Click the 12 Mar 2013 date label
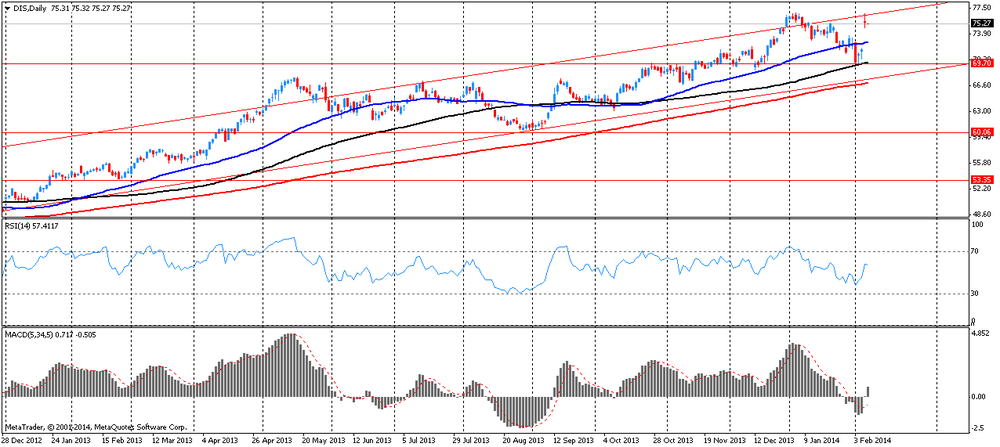This screenshot has width=1000, height=447. 173,441
